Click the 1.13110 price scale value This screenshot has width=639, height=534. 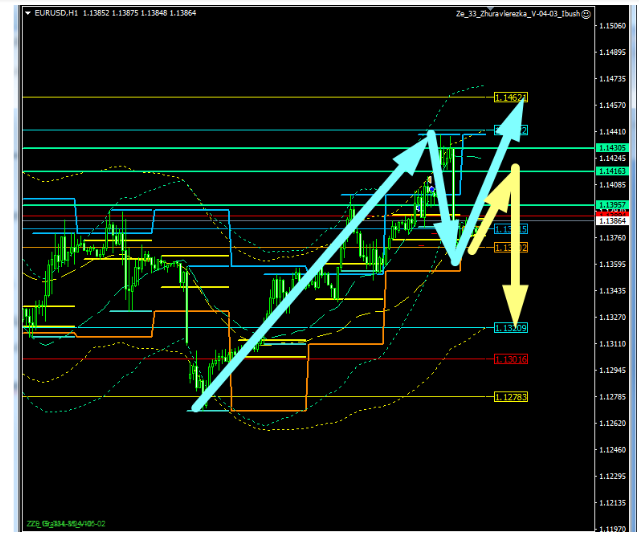pyautogui.click(x=613, y=344)
